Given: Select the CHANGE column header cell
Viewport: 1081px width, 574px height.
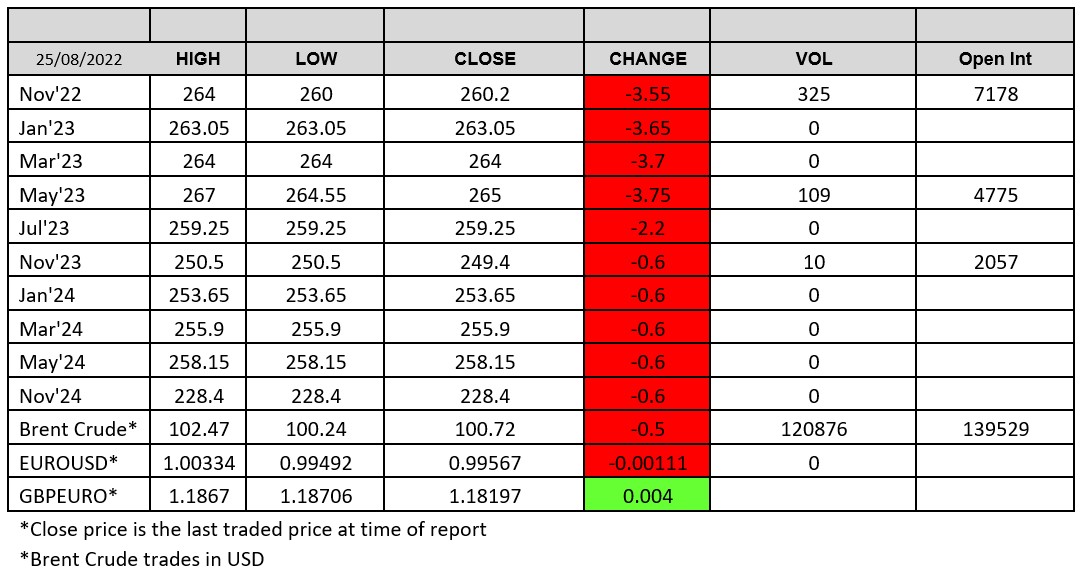Looking at the screenshot, I should [x=648, y=59].
